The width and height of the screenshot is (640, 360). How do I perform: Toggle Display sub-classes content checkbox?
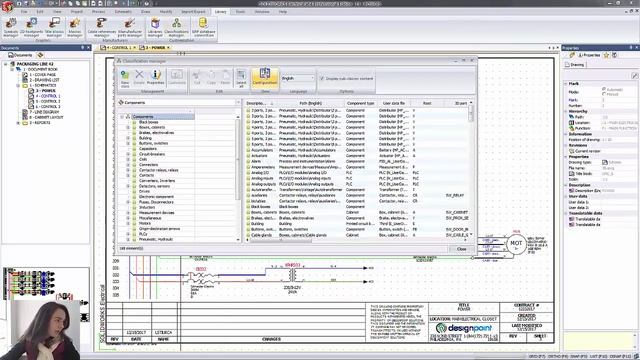pos(322,78)
